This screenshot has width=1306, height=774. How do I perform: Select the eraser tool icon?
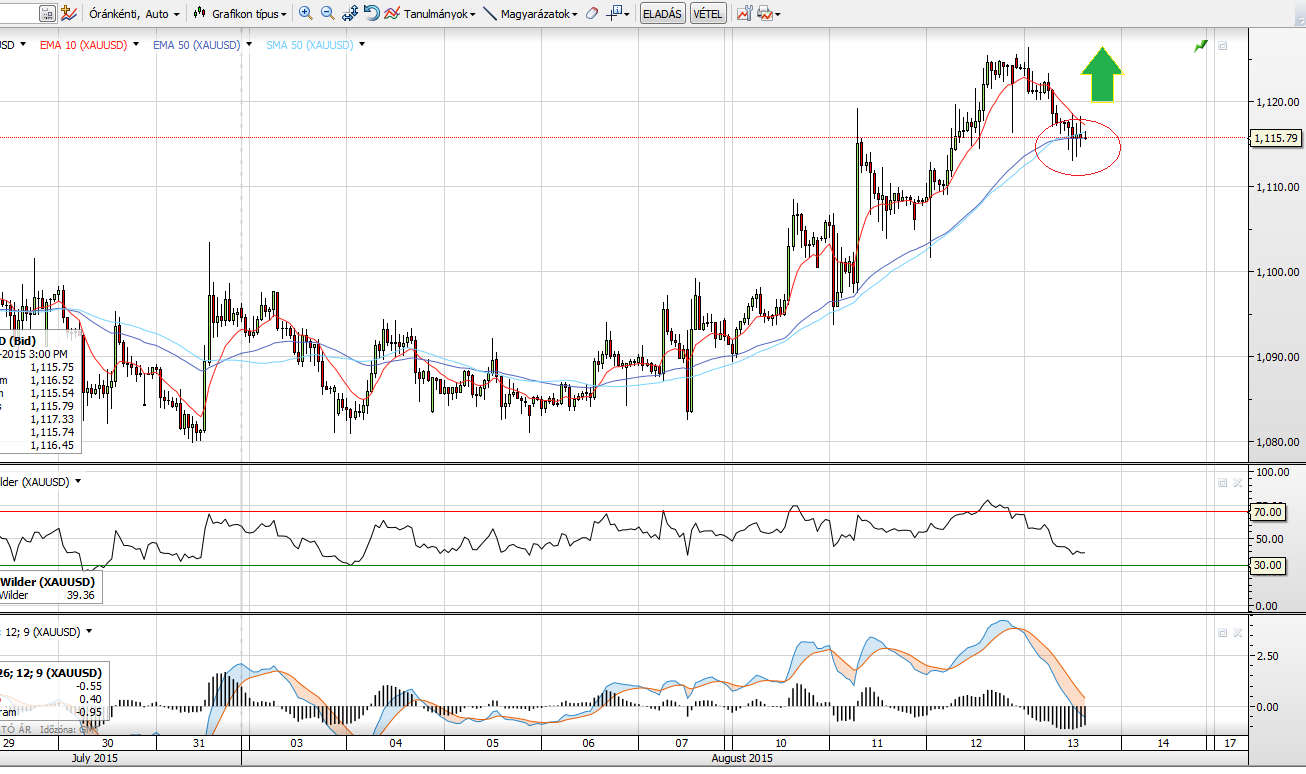point(592,14)
